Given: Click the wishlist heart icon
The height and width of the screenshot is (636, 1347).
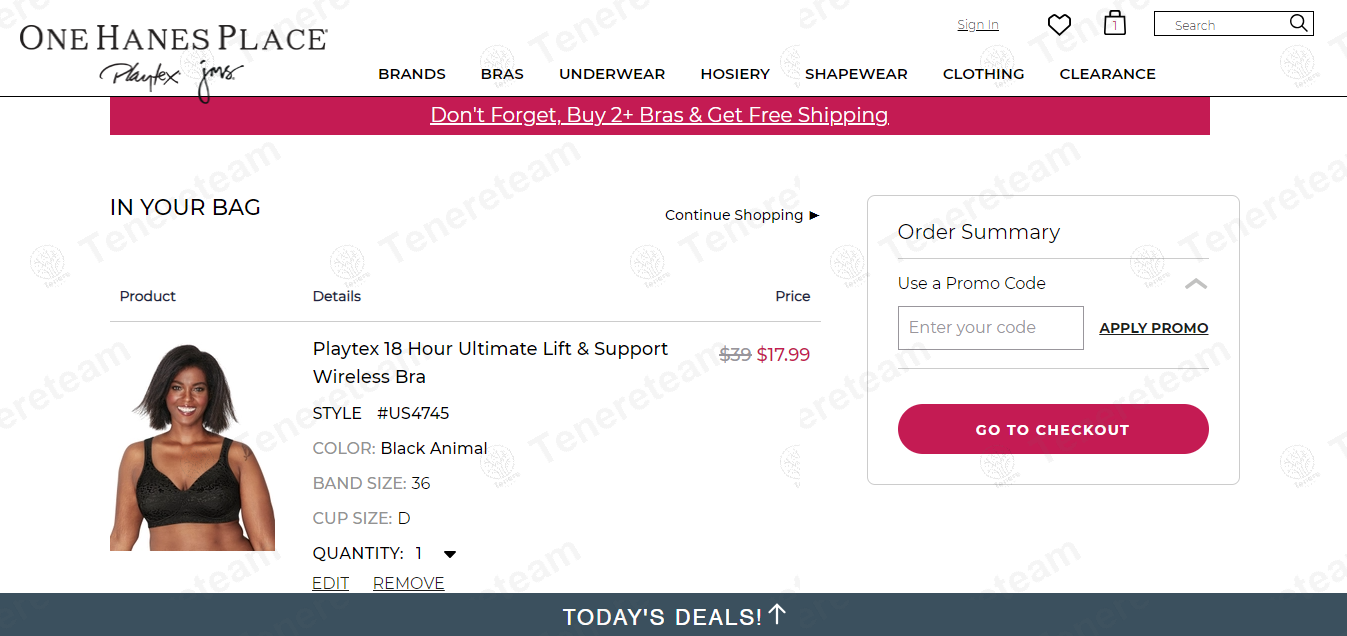Looking at the screenshot, I should pyautogui.click(x=1059, y=25).
